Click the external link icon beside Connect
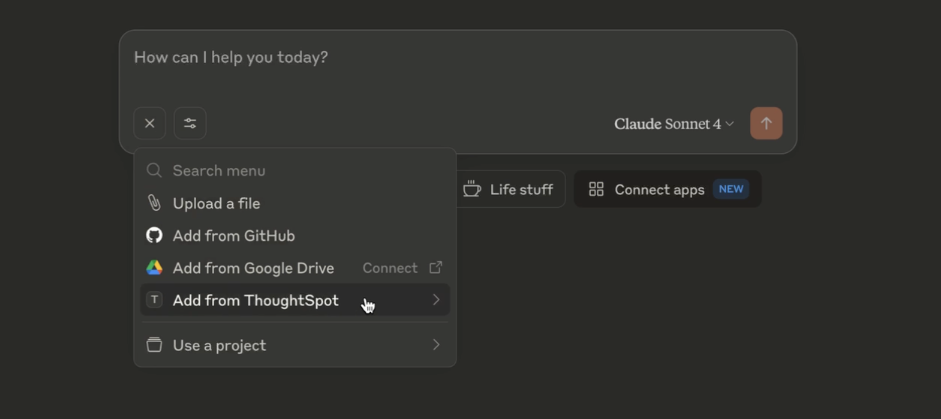Screen dimensions: 941x419 (x=435, y=268)
